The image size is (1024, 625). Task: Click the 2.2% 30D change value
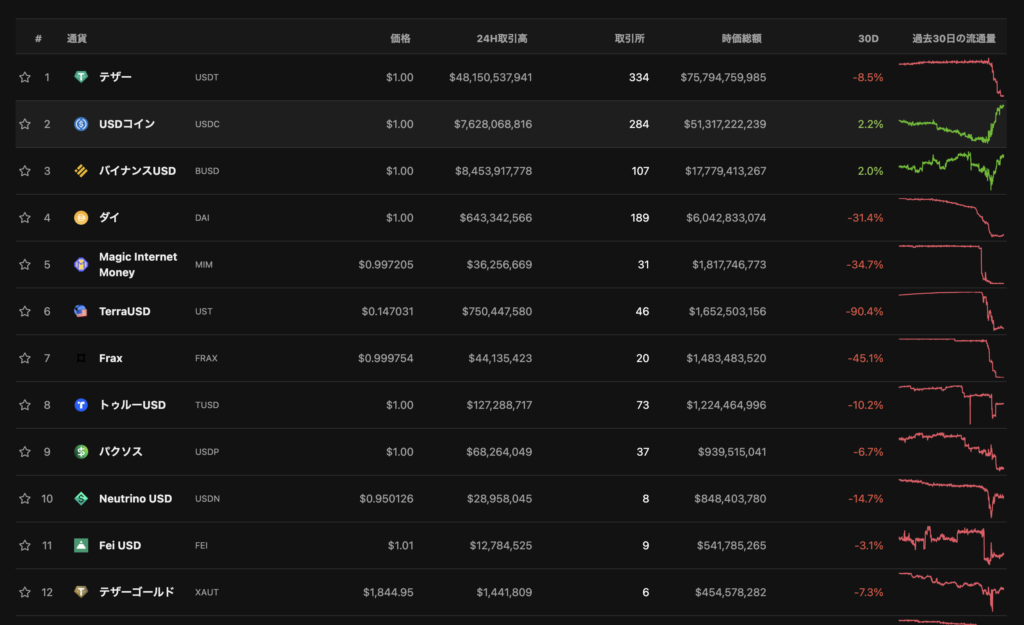coord(870,124)
